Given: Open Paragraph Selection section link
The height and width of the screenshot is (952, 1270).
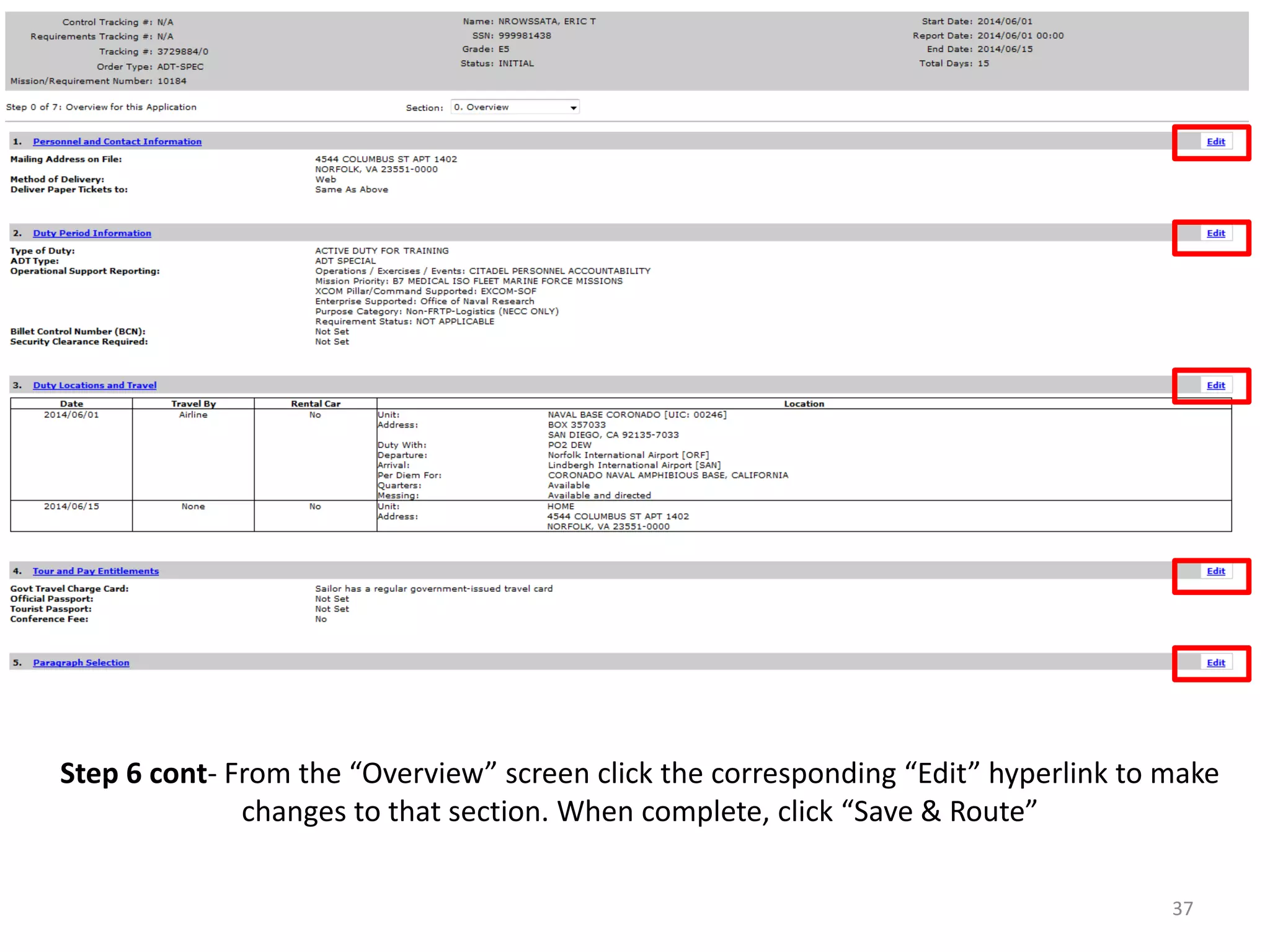Looking at the screenshot, I should coord(81,663).
